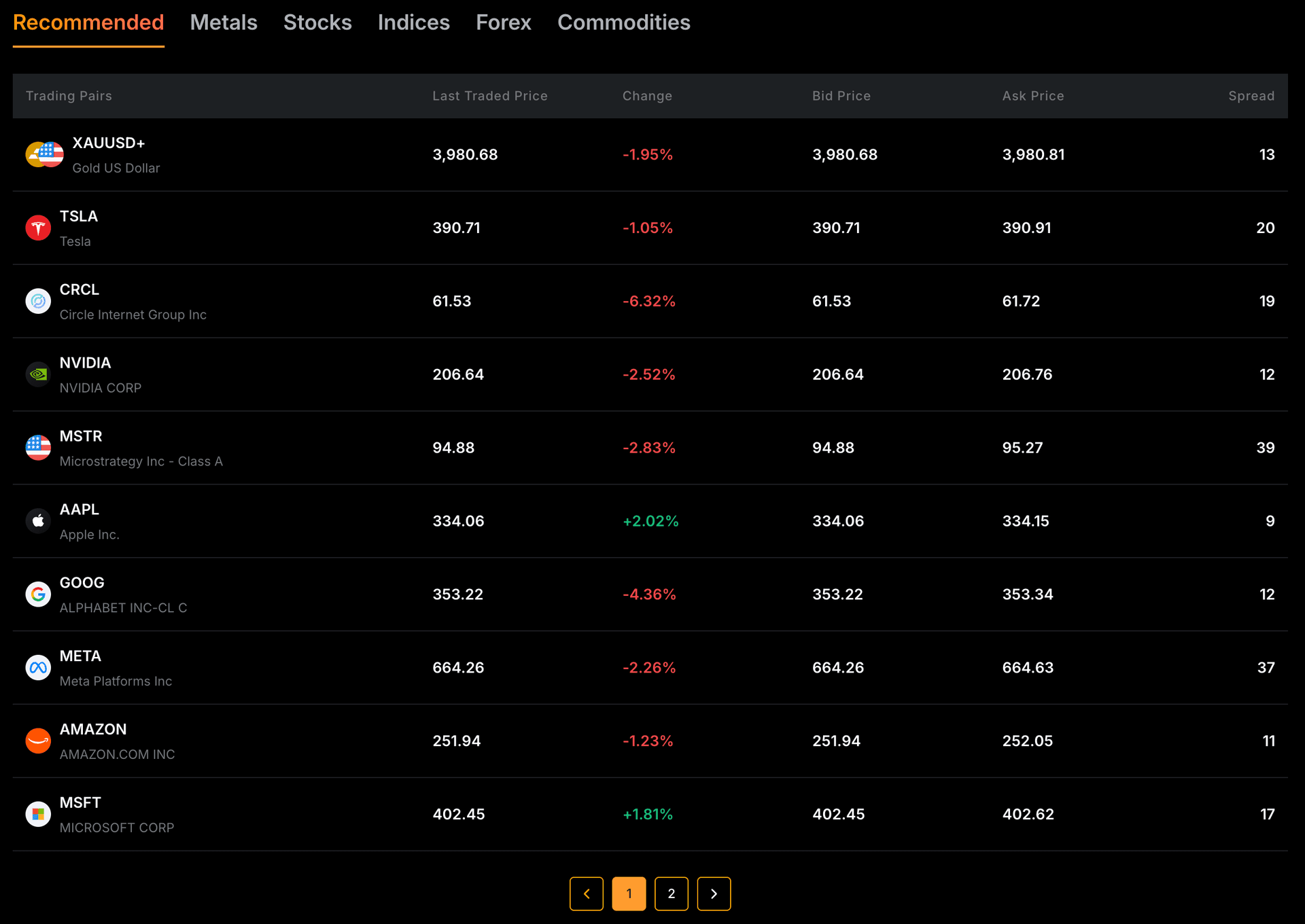The height and width of the screenshot is (924, 1305).
Task: Open the Stocks tab
Action: point(317,22)
